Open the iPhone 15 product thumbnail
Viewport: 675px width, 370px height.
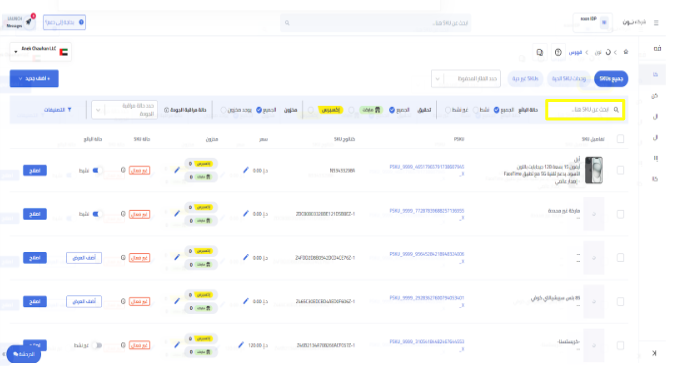point(594,170)
